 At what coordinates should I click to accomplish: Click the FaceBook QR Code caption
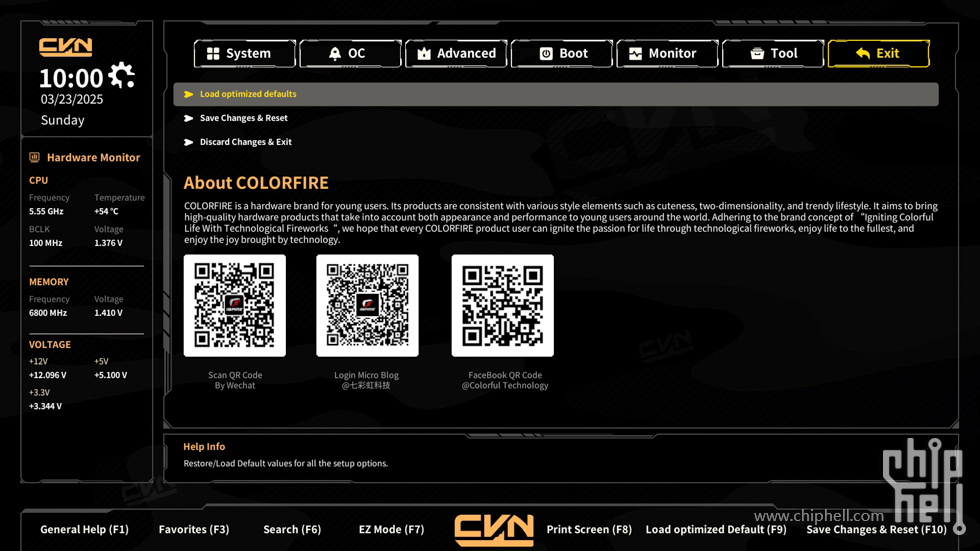[505, 380]
